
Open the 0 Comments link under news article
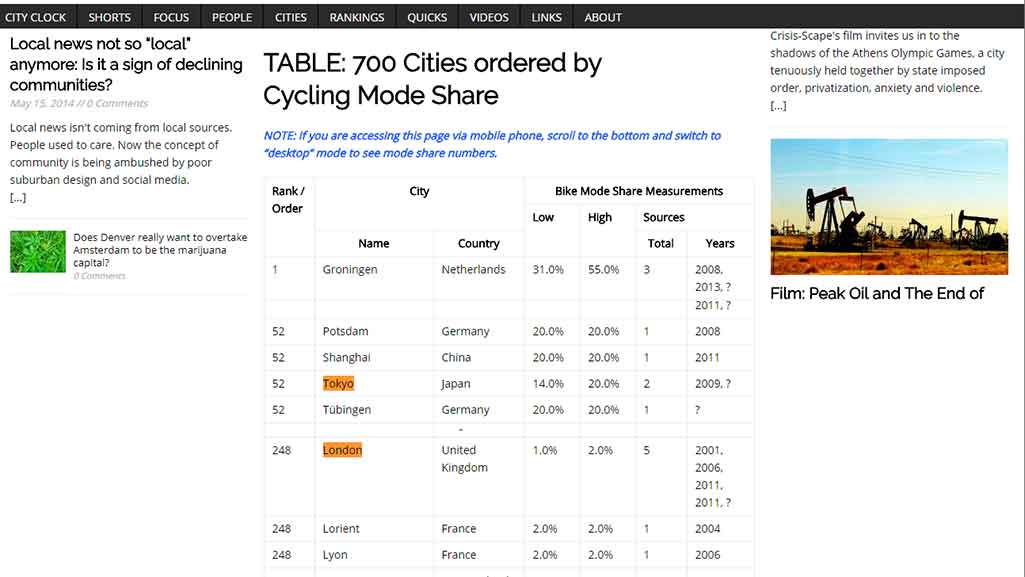[117, 103]
